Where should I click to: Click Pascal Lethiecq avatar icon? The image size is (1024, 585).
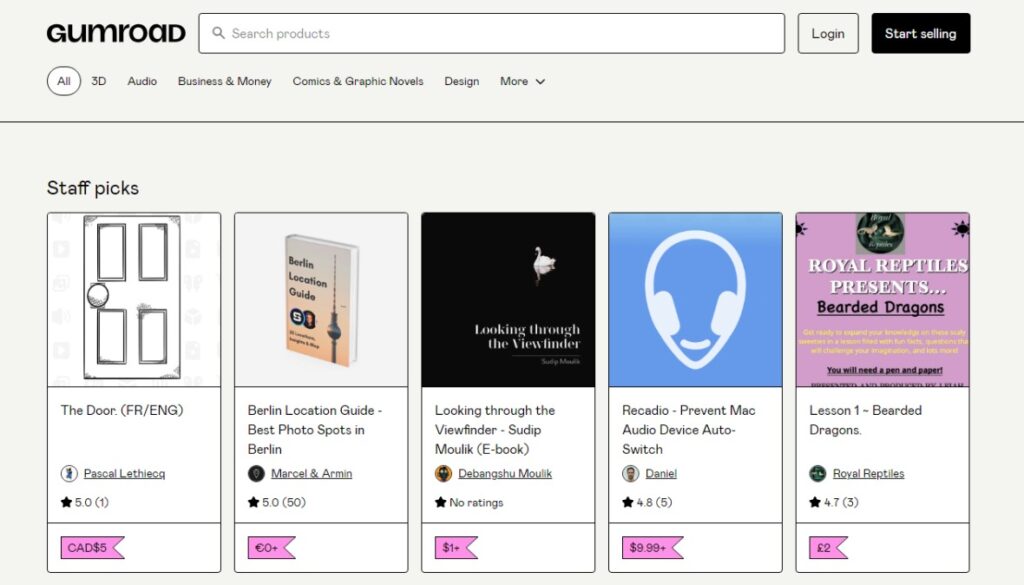[x=69, y=473]
